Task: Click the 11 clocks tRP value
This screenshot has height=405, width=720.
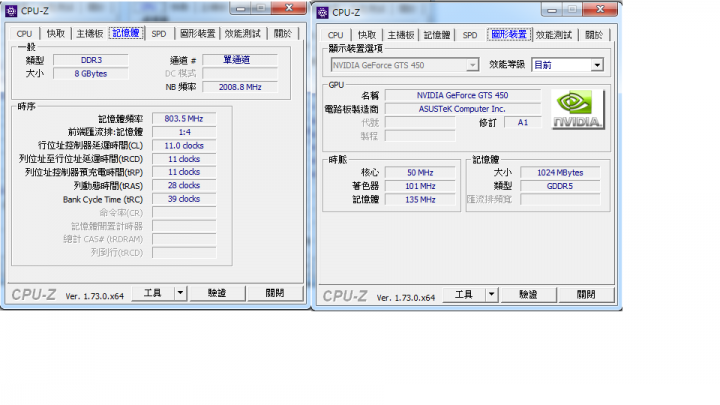Action: click(184, 172)
